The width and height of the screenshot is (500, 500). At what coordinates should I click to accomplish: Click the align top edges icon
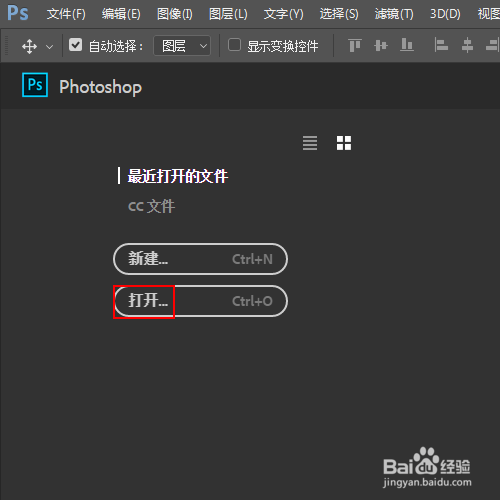click(x=355, y=45)
